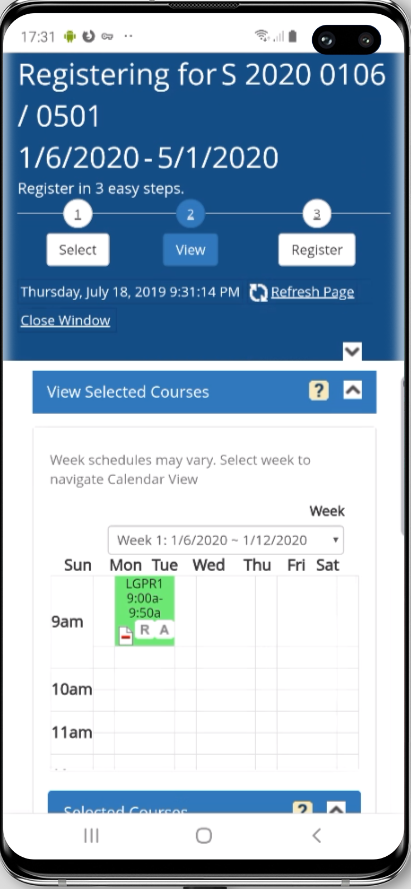Open the Week 1 selection dropdown
411x889 pixels.
tap(226, 540)
